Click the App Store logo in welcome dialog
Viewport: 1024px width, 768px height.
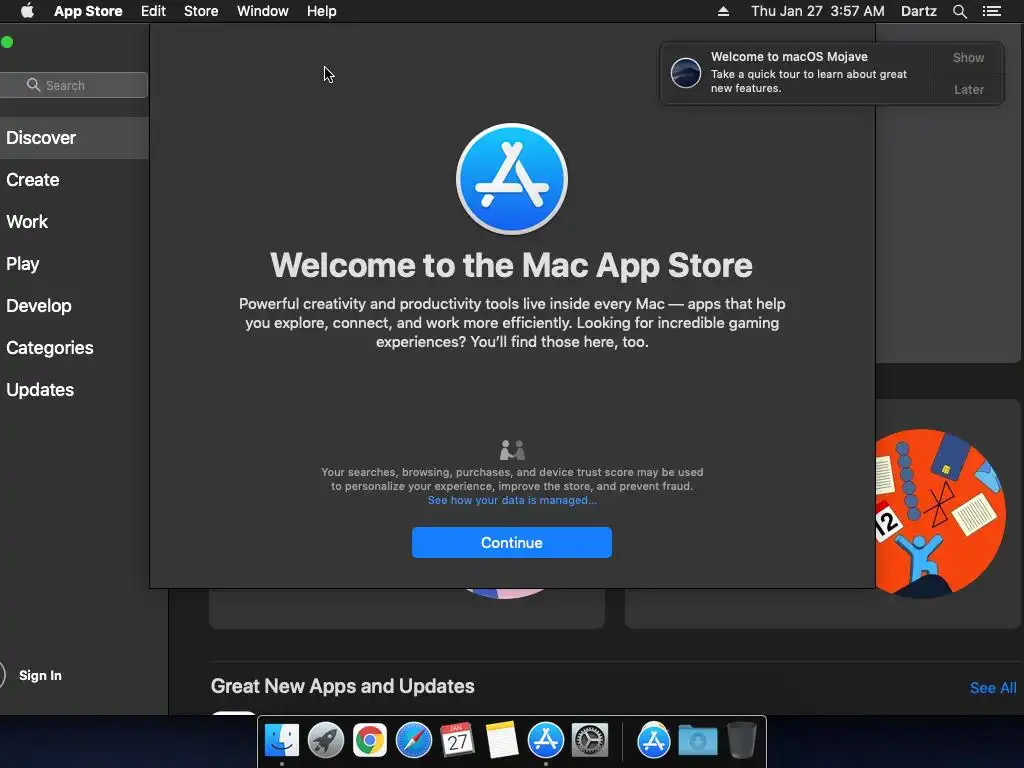(x=511, y=179)
